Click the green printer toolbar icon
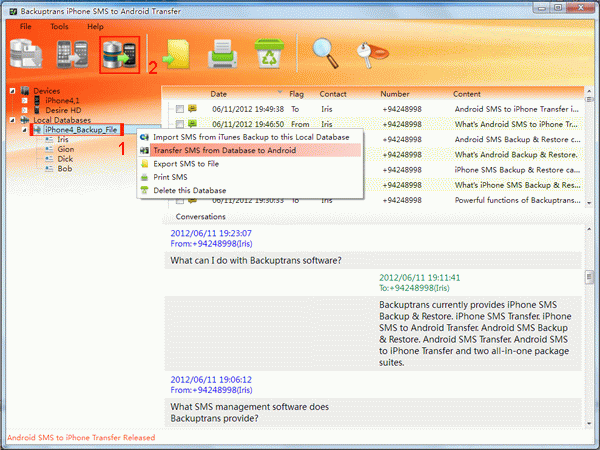 (x=222, y=54)
